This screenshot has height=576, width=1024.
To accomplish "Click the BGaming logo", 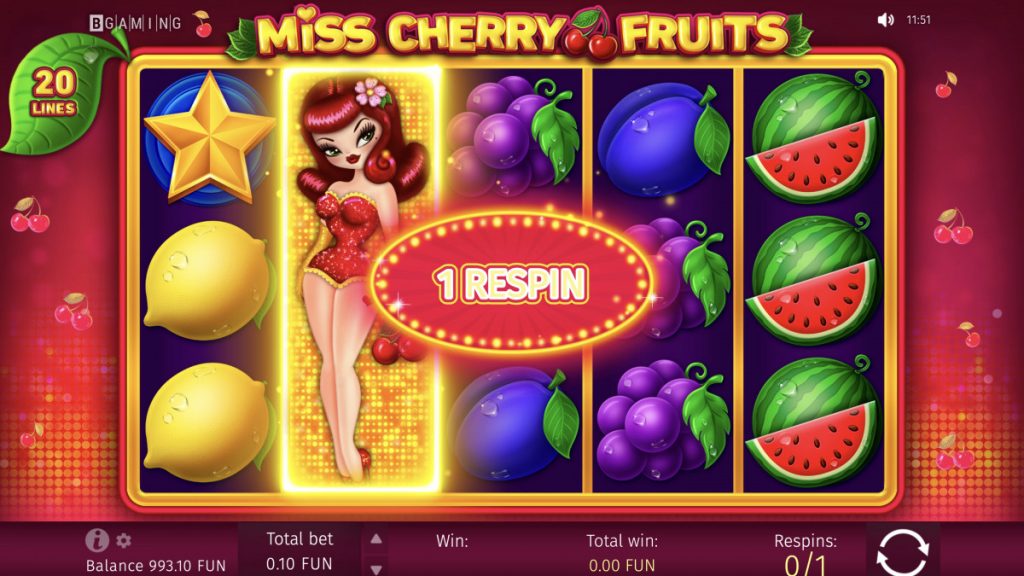I will (135, 24).
